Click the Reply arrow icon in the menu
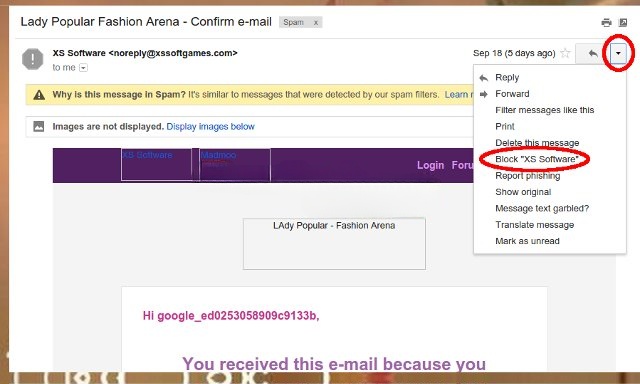This screenshot has height=384, width=640. point(484,78)
